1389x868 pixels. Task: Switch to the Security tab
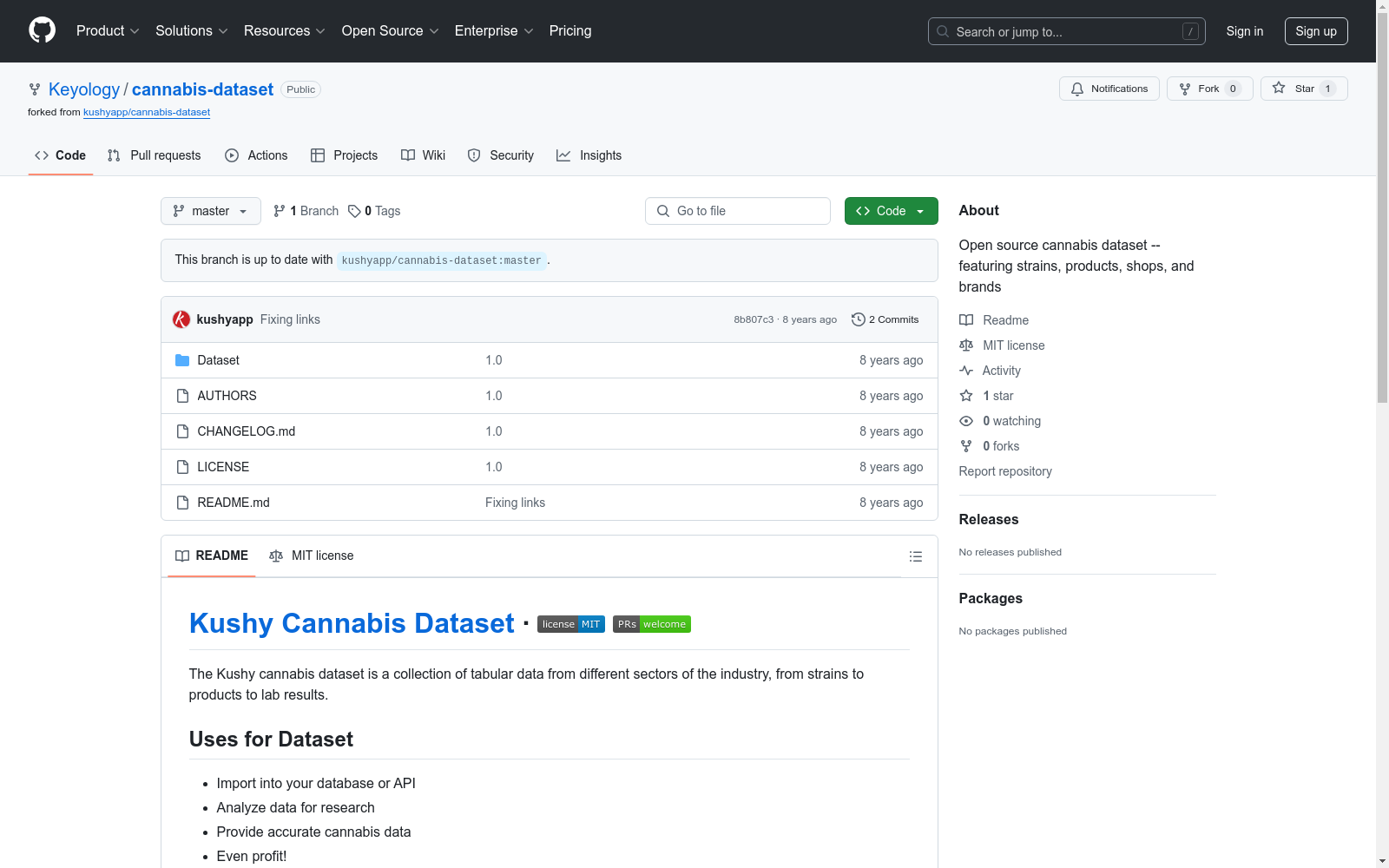click(x=501, y=155)
